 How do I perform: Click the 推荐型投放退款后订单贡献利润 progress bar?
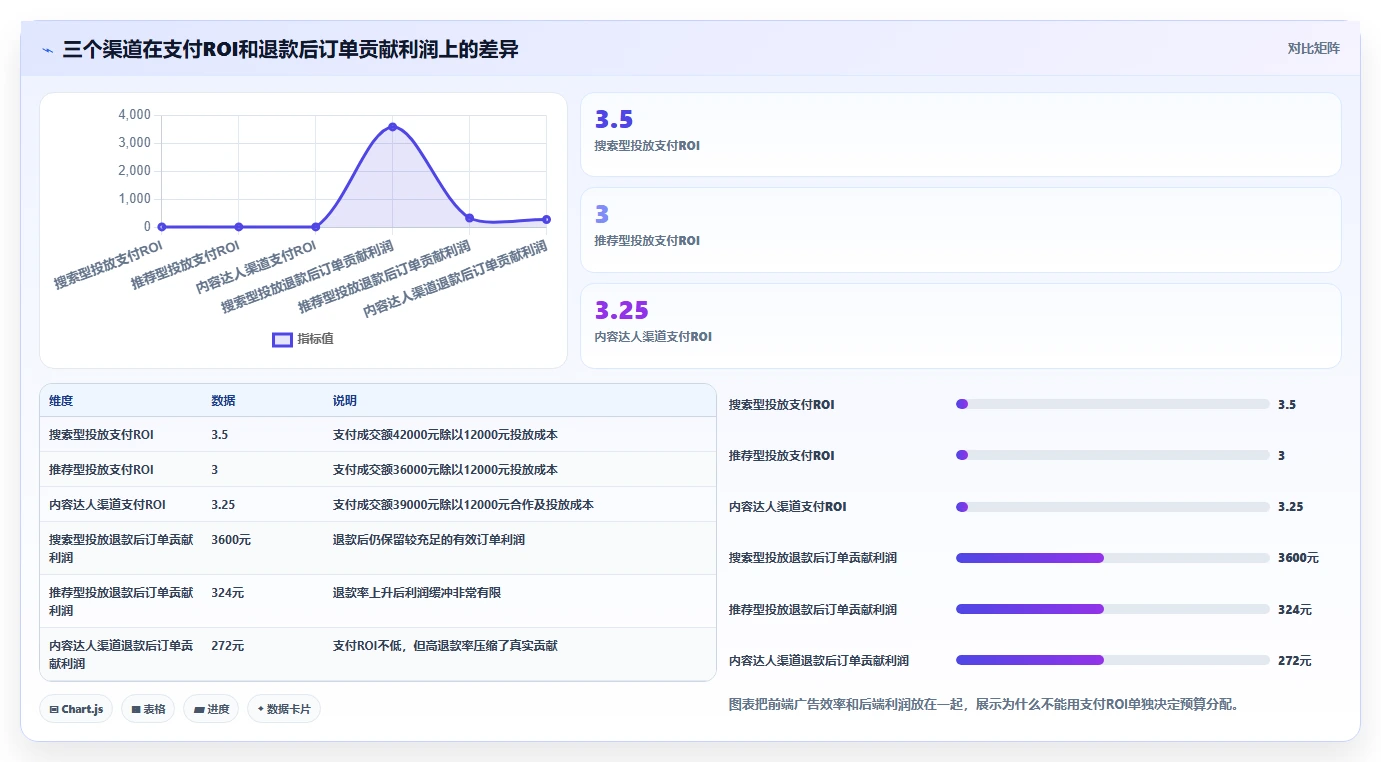pos(1112,609)
